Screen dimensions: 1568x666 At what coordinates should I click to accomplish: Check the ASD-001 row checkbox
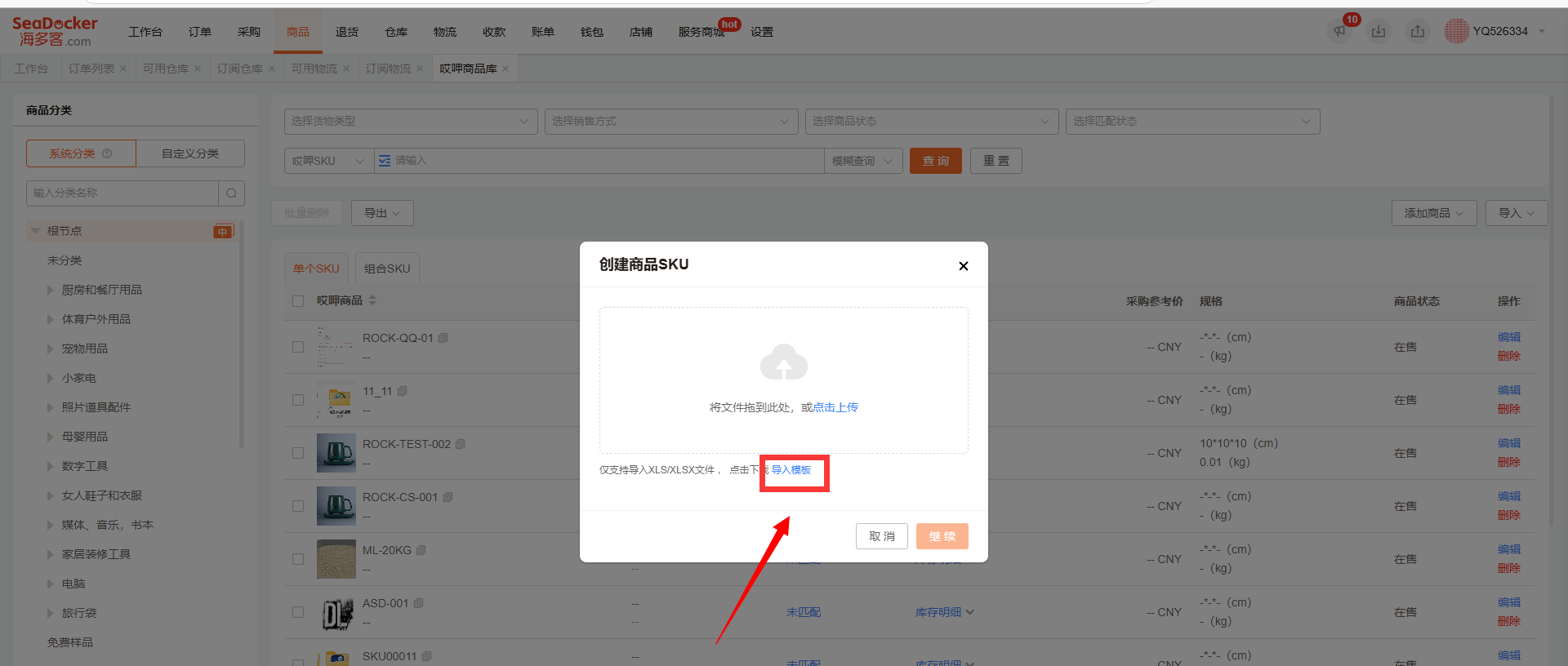(298, 612)
